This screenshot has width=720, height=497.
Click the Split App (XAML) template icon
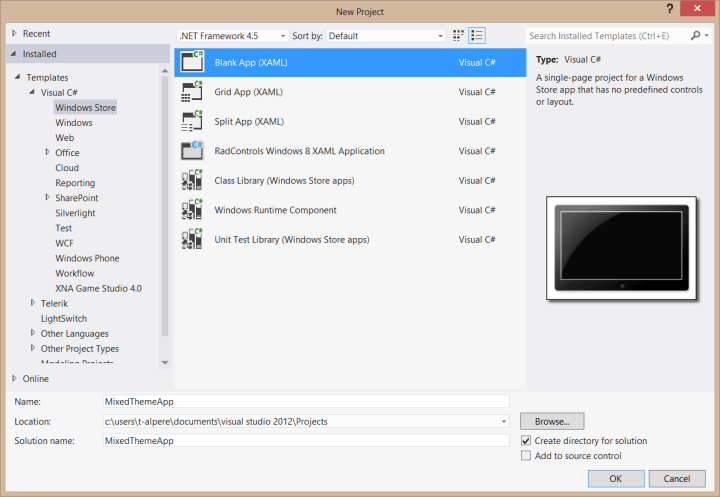click(x=191, y=121)
